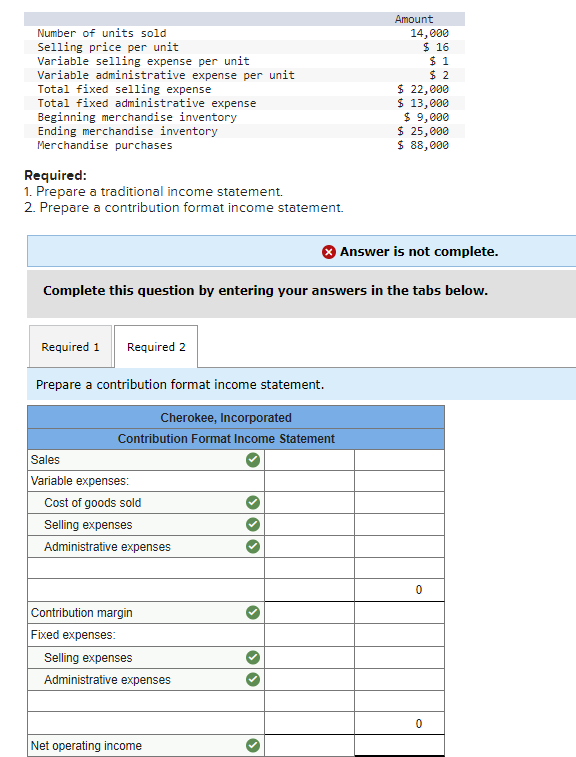
Task: Click the '14,000' units value
Action: click(x=429, y=33)
